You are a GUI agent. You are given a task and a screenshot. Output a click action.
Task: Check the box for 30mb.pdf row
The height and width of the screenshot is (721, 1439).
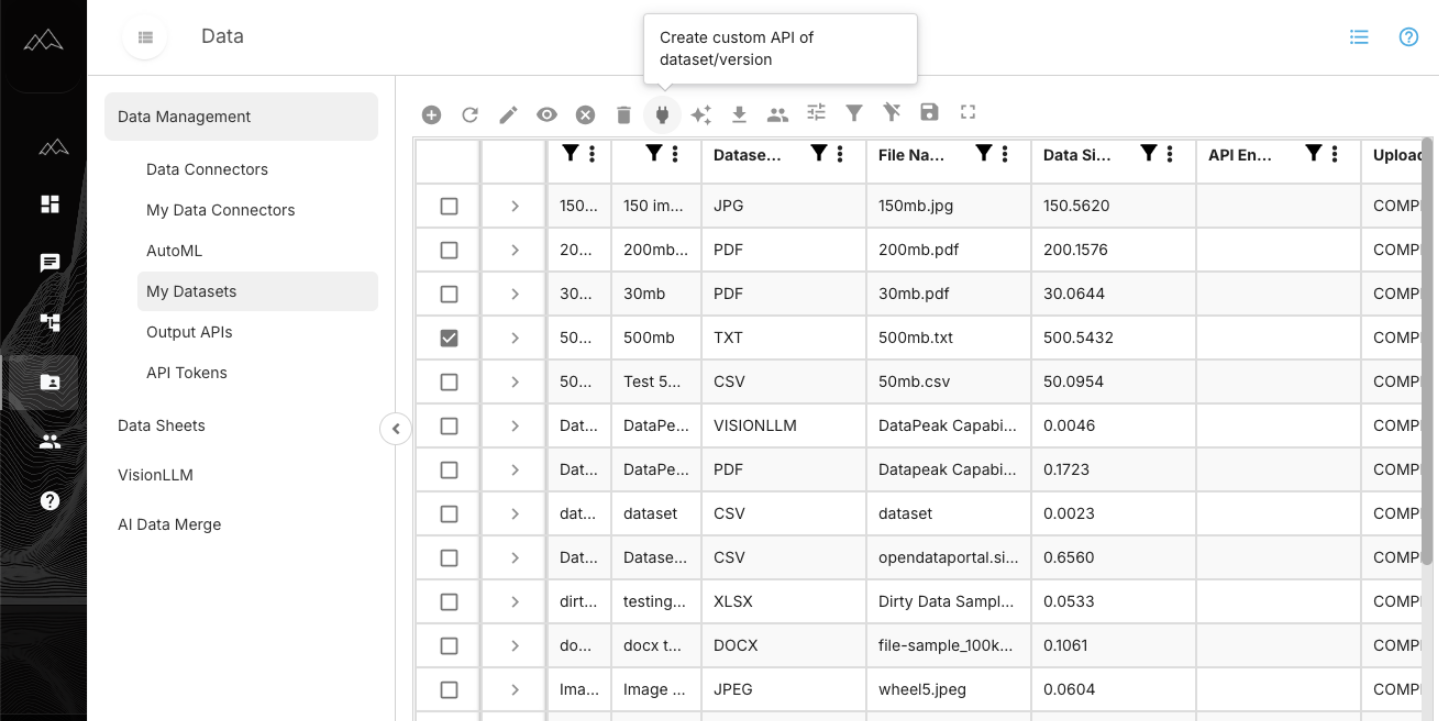[x=449, y=293]
